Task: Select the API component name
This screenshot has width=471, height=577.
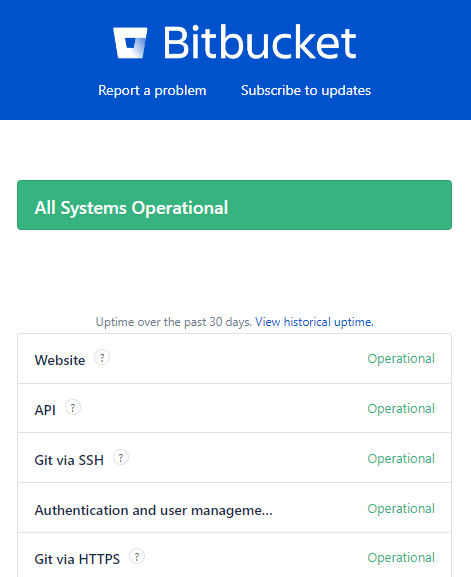Action: (45, 410)
